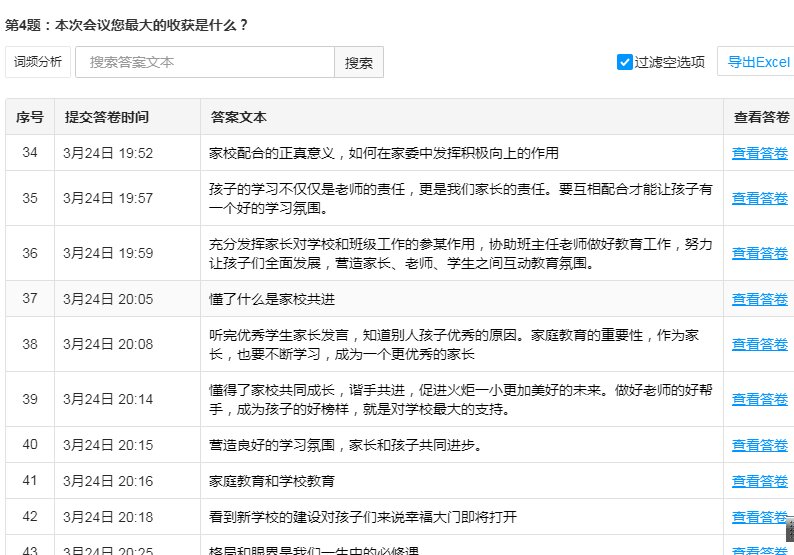The width and height of the screenshot is (794, 555).
Task: Select timestamp 3月24日 20:18
Action: (x=108, y=517)
